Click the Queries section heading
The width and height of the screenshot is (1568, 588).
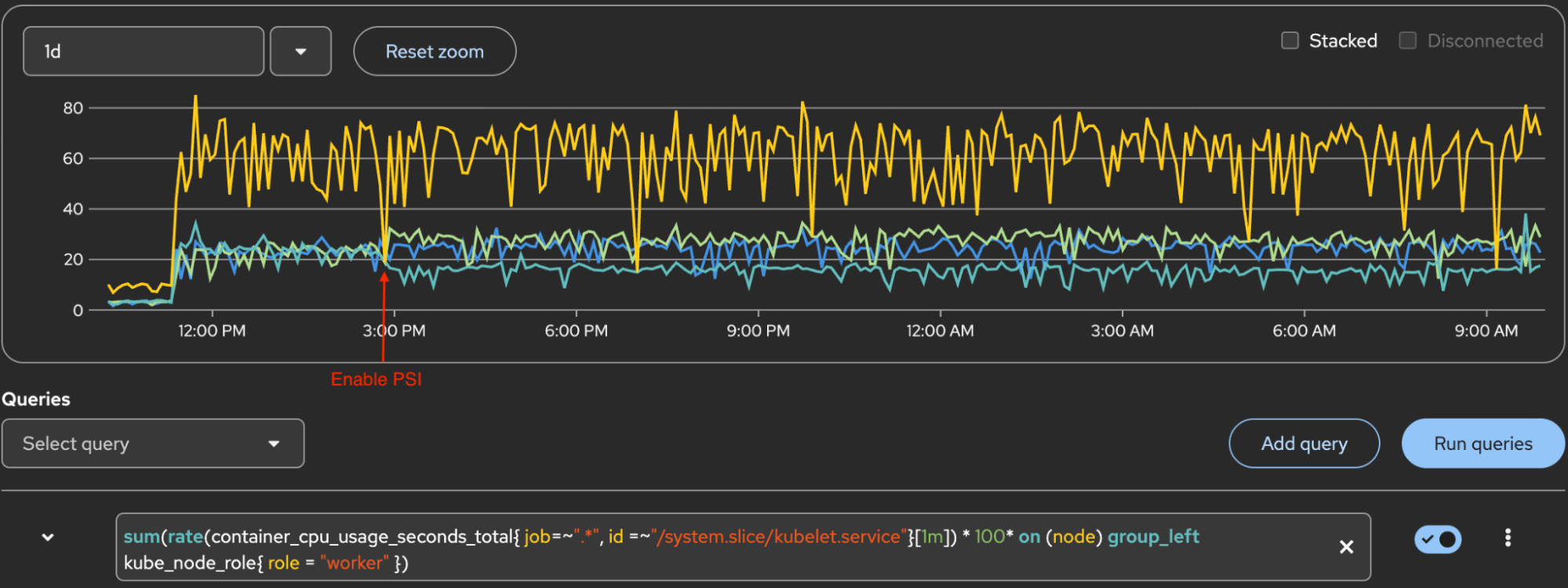[x=36, y=399]
